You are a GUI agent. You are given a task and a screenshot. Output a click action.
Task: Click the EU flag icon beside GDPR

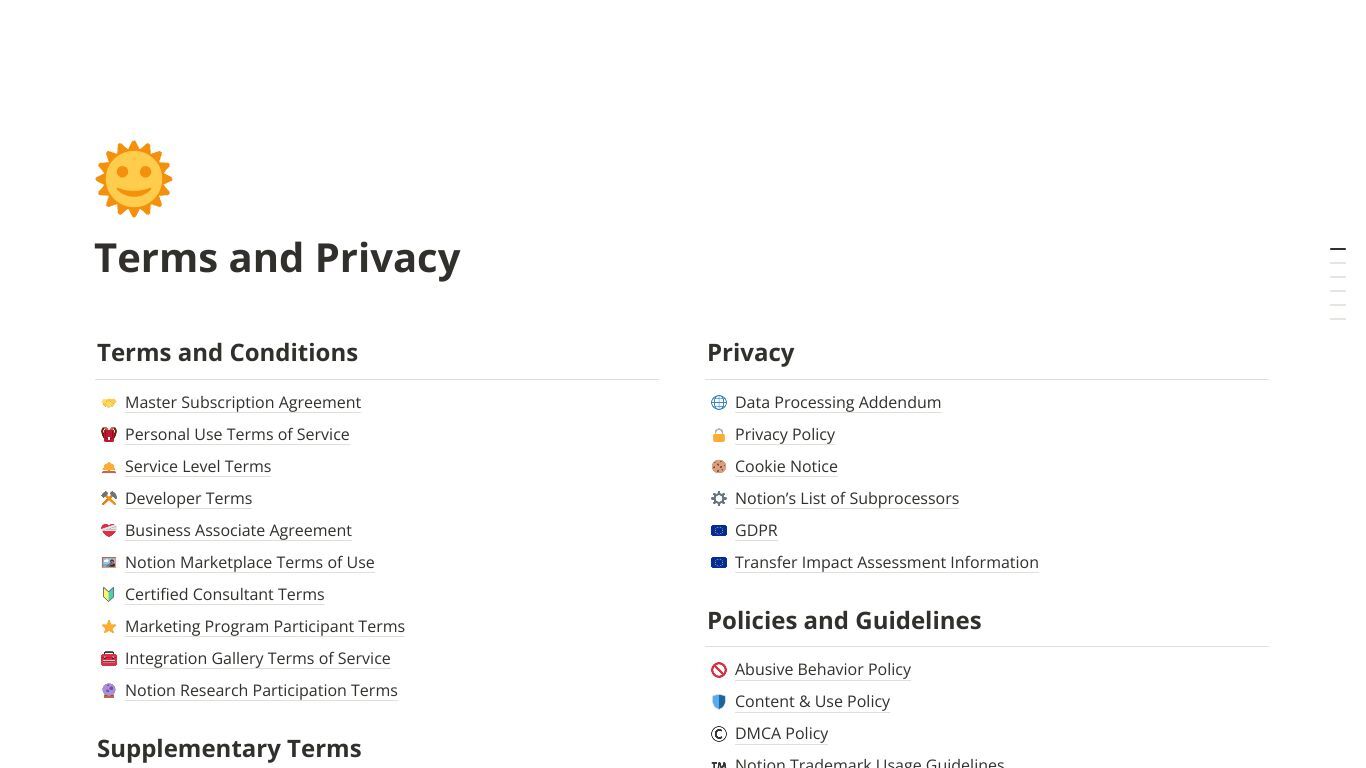(x=719, y=531)
